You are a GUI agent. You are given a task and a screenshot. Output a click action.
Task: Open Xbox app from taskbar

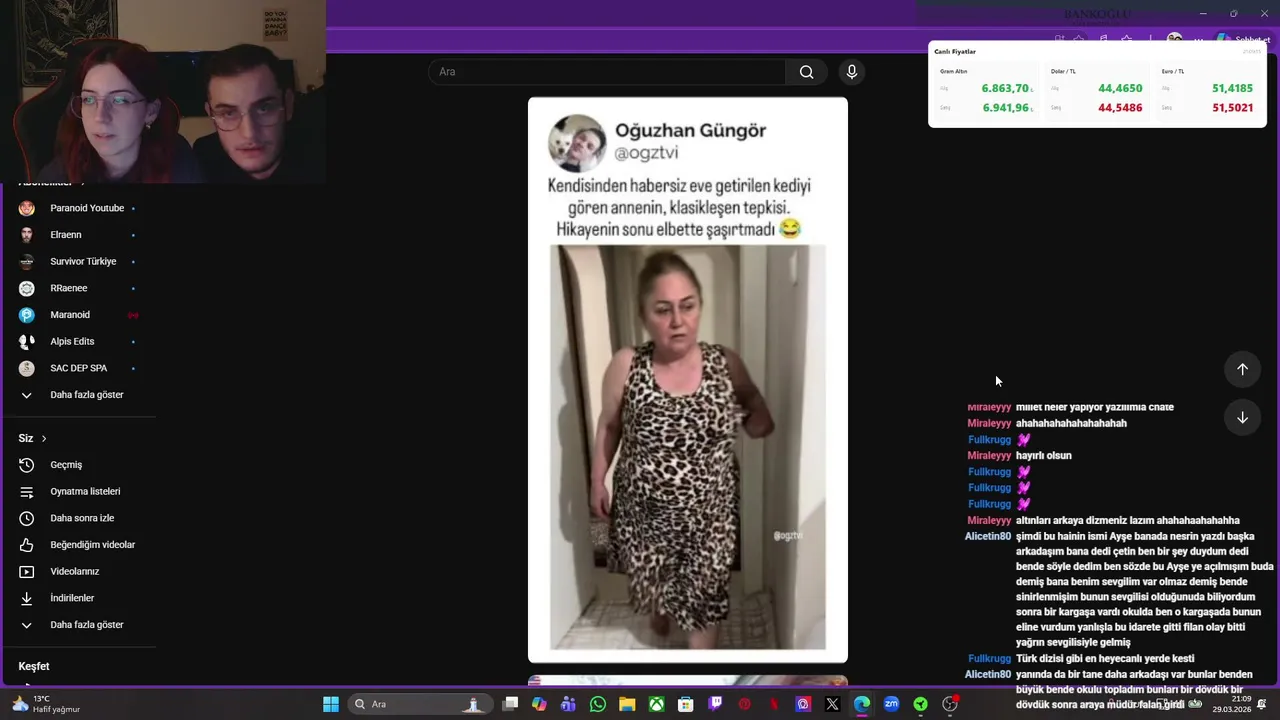tap(656, 704)
